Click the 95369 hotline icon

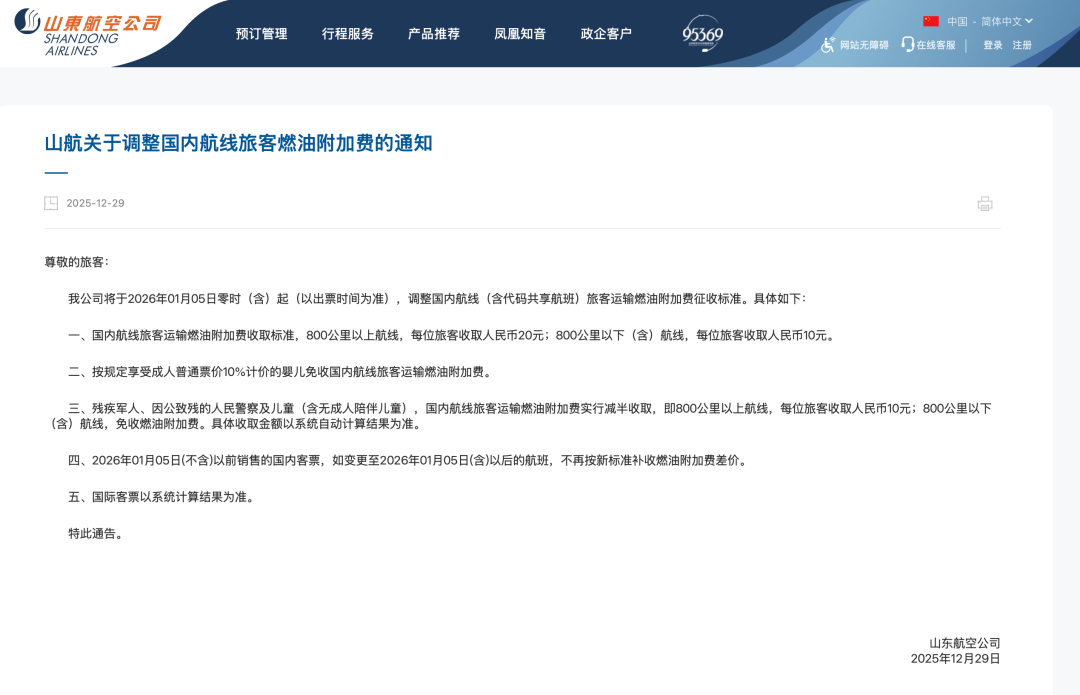click(x=703, y=34)
